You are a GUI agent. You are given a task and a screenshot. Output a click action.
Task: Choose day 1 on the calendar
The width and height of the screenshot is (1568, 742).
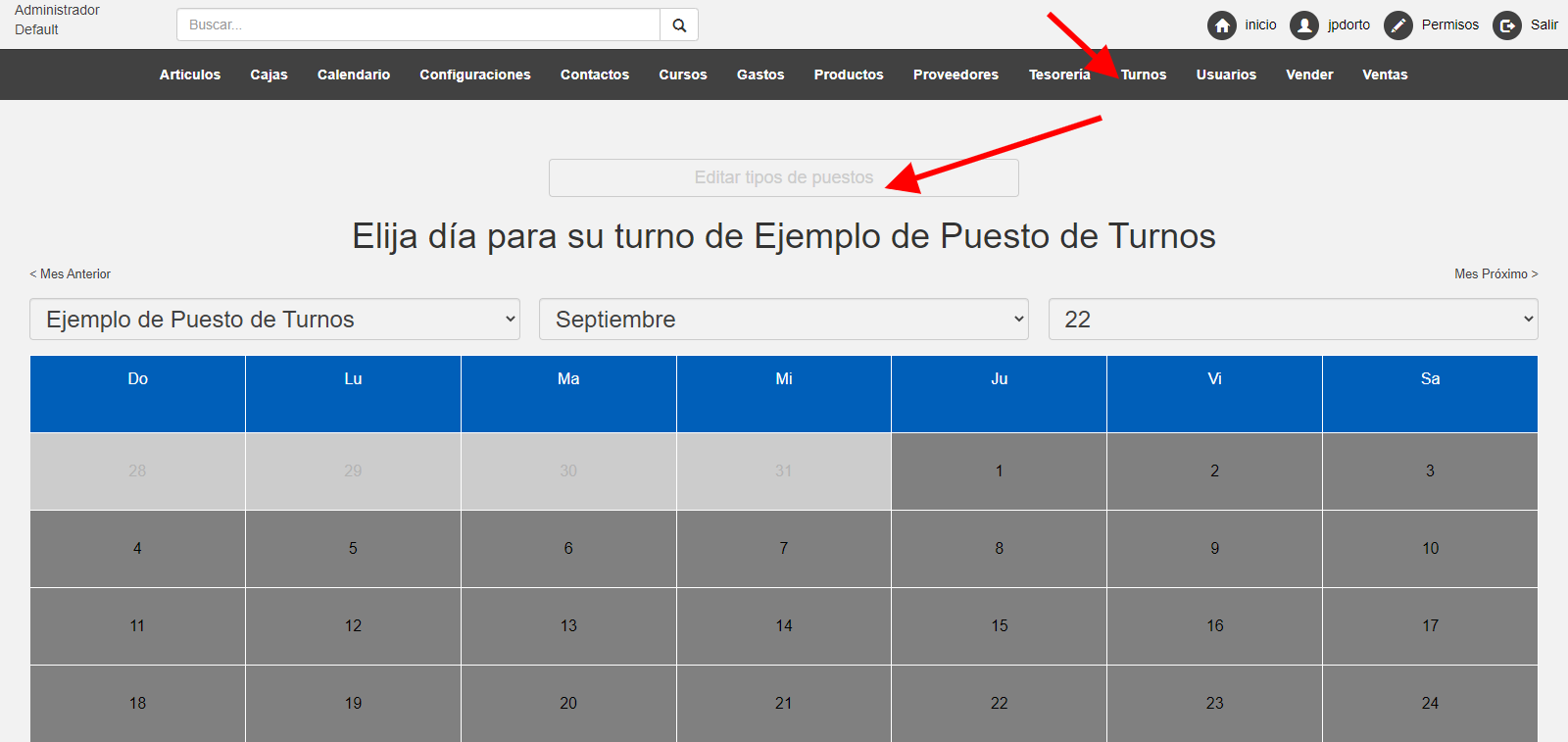point(999,470)
